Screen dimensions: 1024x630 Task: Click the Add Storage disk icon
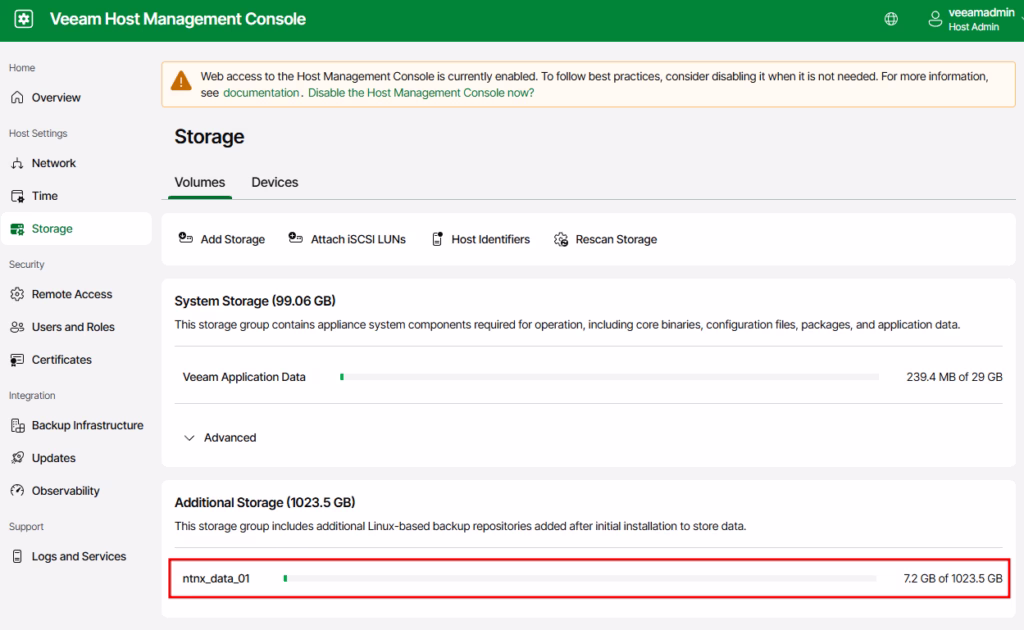pos(185,238)
